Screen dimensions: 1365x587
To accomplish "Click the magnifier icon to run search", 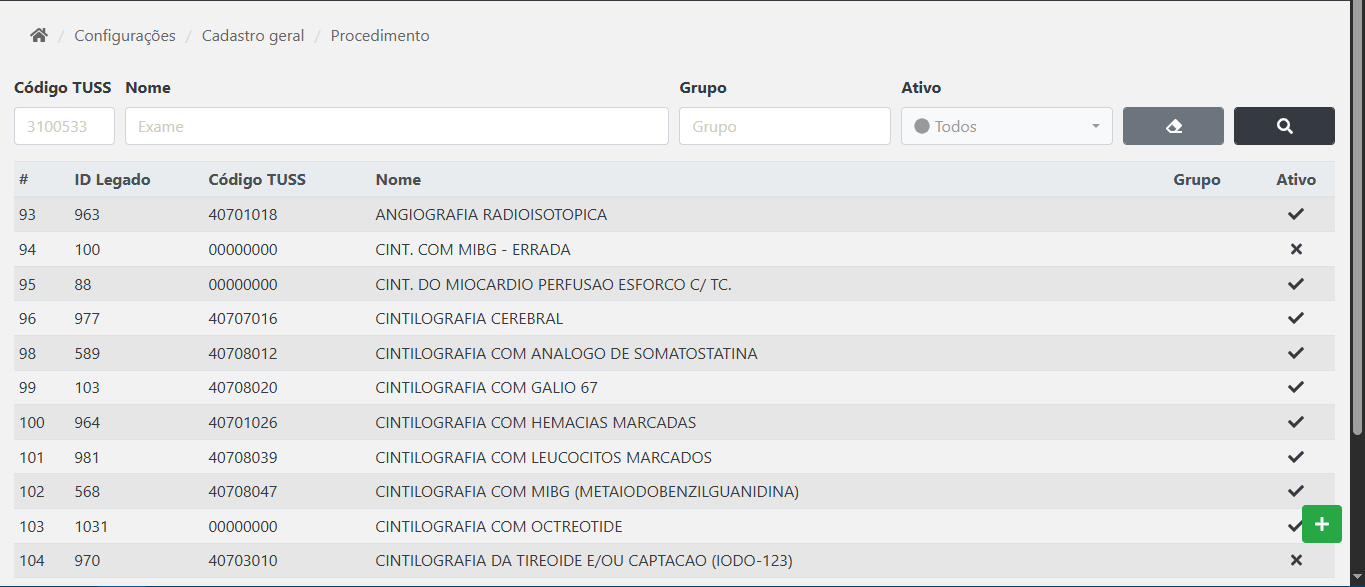I will (1284, 125).
